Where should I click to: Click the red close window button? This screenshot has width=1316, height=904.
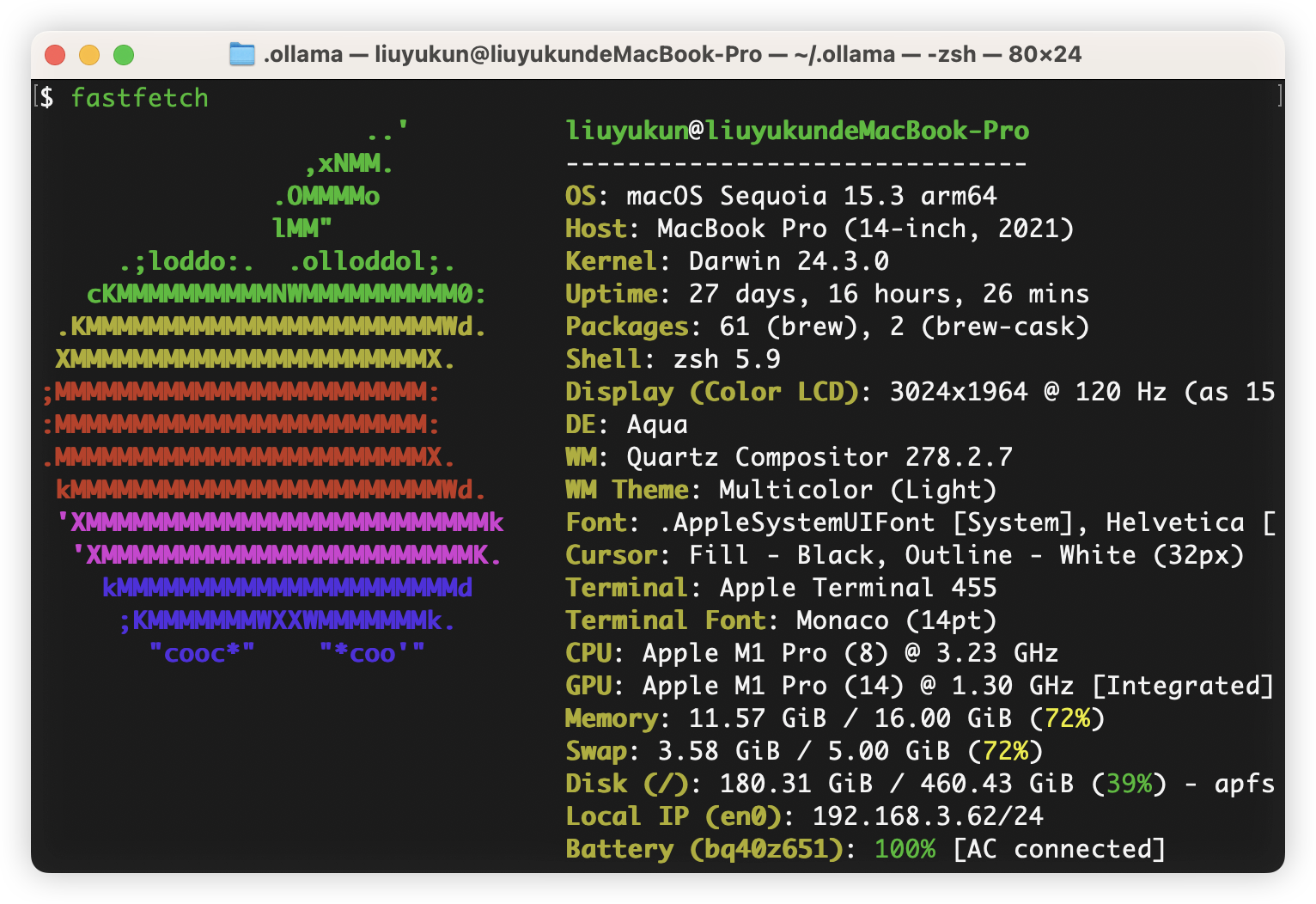(x=55, y=55)
